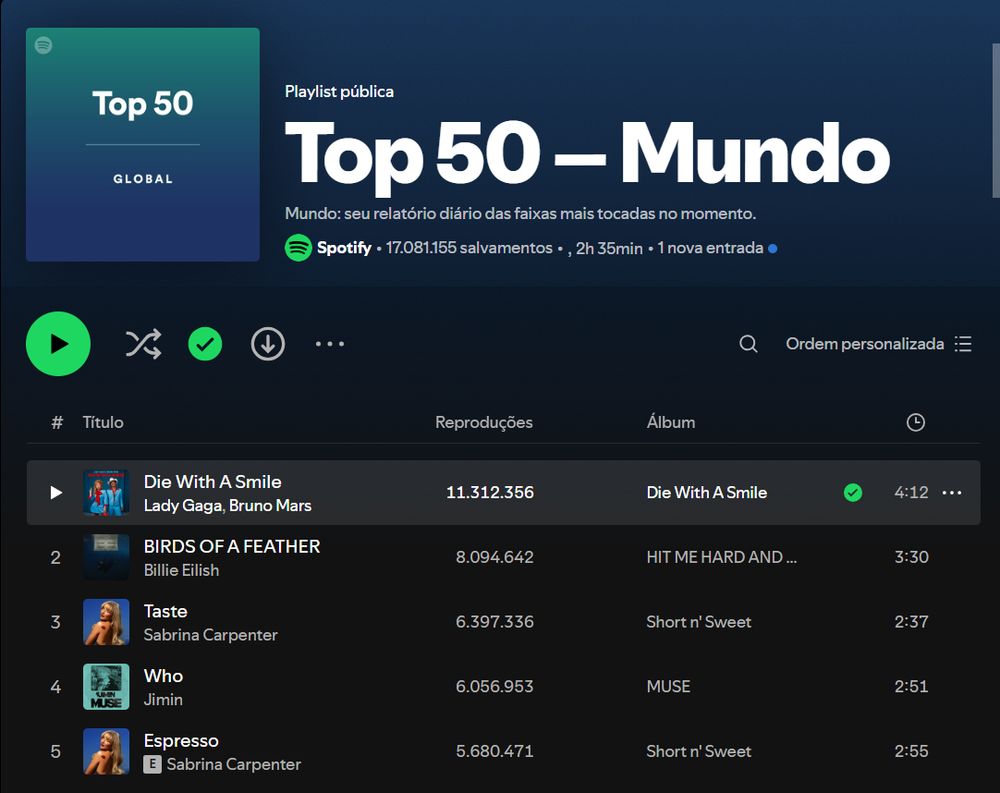Open three-dot menu on Die With A Smile row
This screenshot has width=1000, height=793.
[952, 493]
